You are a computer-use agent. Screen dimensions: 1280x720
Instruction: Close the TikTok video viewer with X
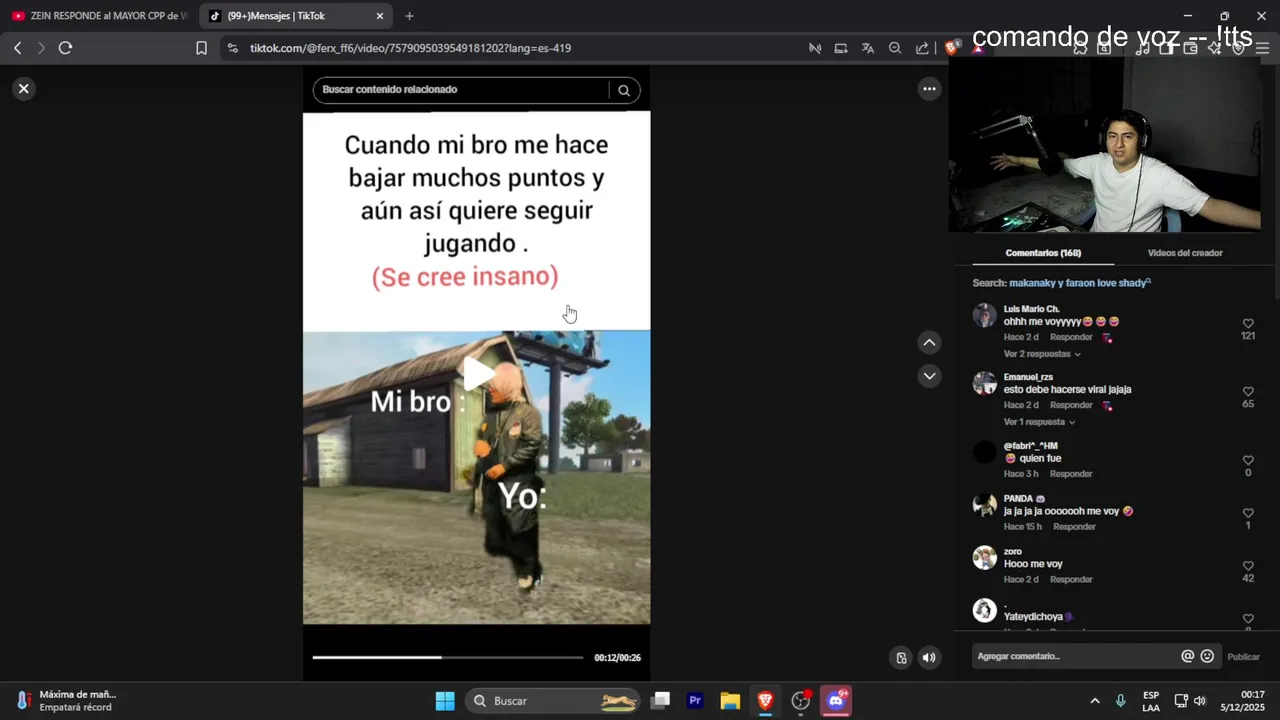(x=23, y=89)
